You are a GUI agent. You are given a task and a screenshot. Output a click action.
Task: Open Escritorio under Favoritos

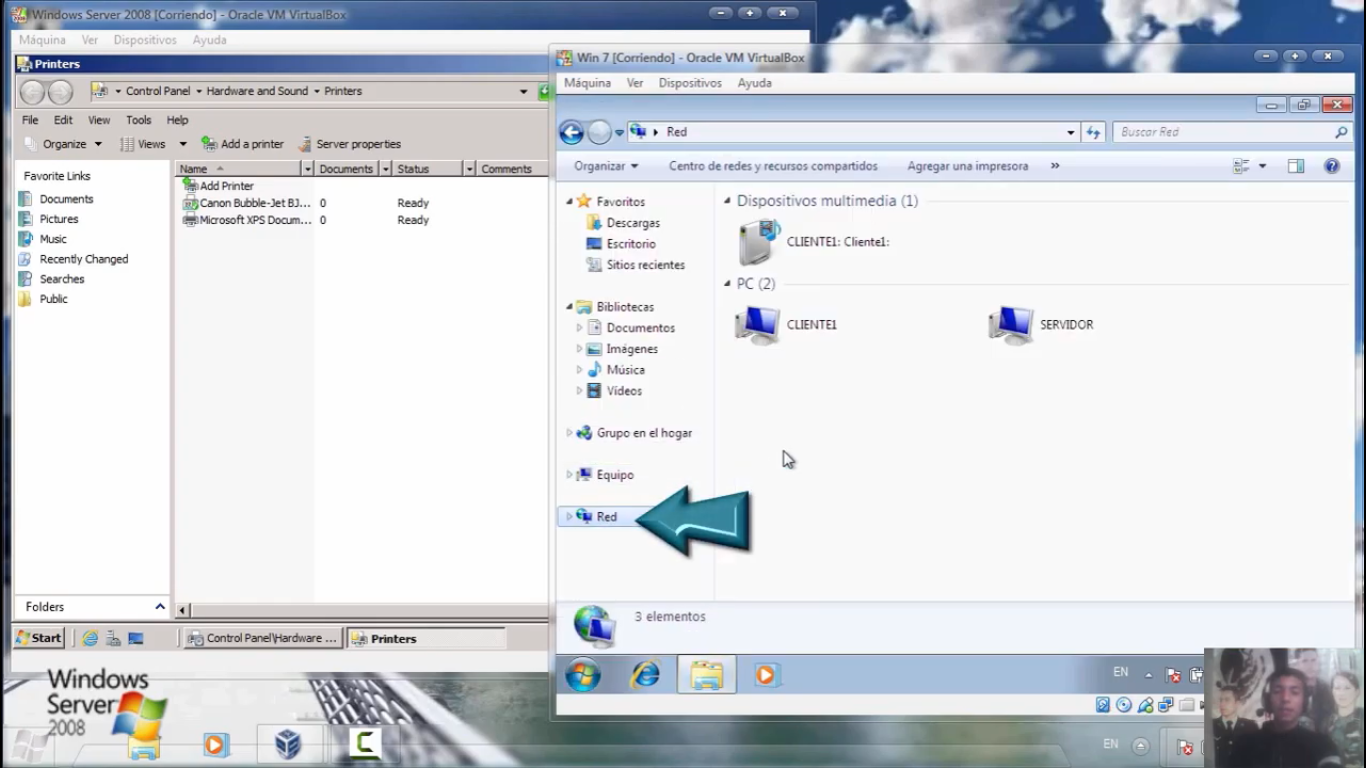pyautogui.click(x=631, y=244)
